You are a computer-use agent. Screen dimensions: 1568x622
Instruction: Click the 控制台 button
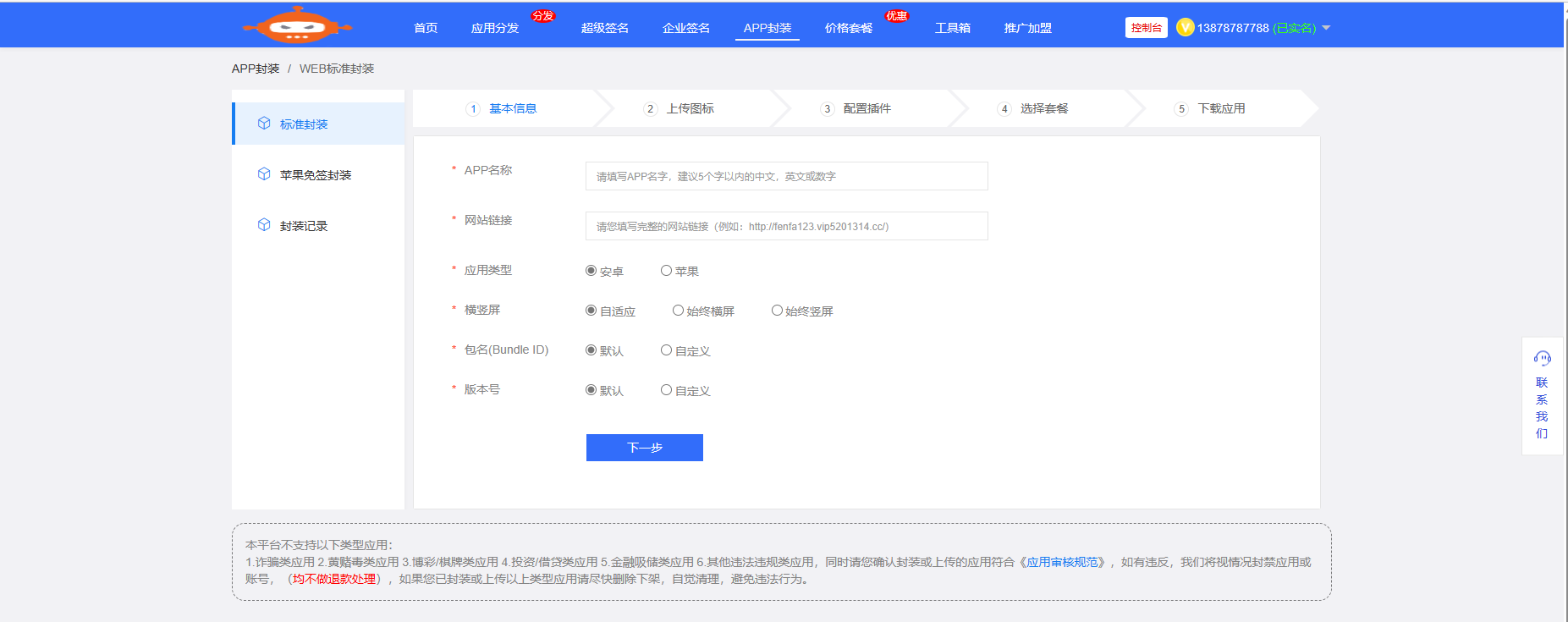(x=1146, y=28)
